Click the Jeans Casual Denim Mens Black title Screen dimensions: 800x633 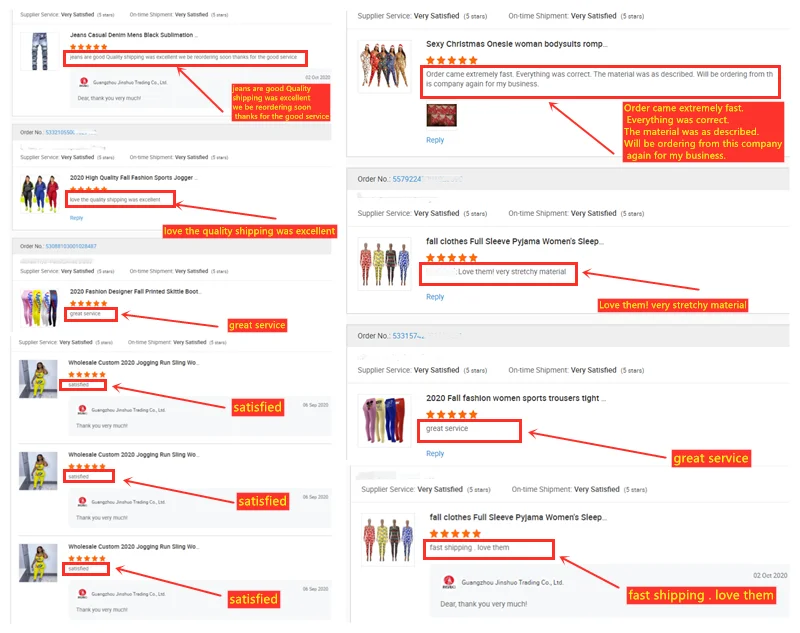pos(133,35)
